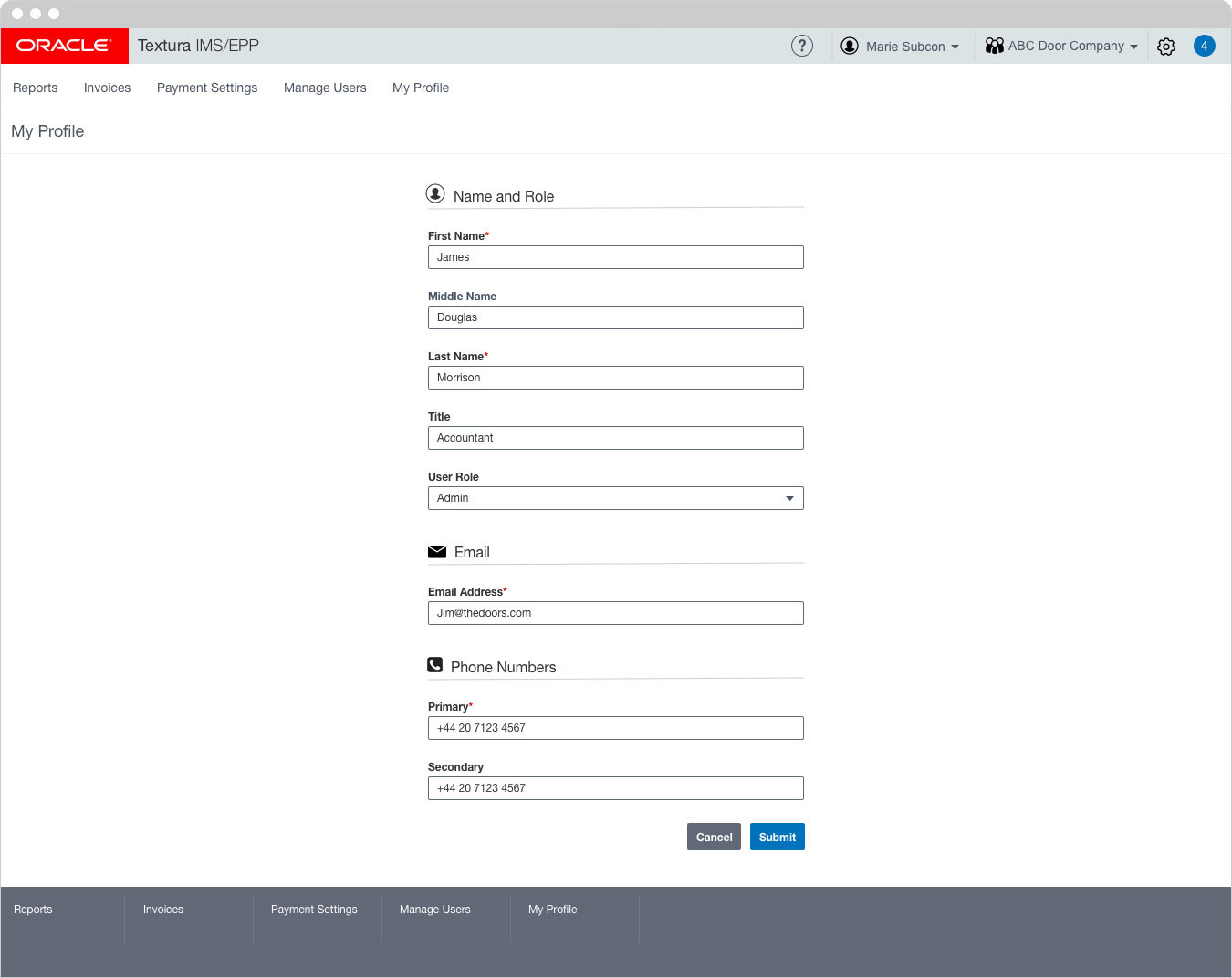The image size is (1232, 978).
Task: Click the My Profile page heading
Action: point(47,131)
